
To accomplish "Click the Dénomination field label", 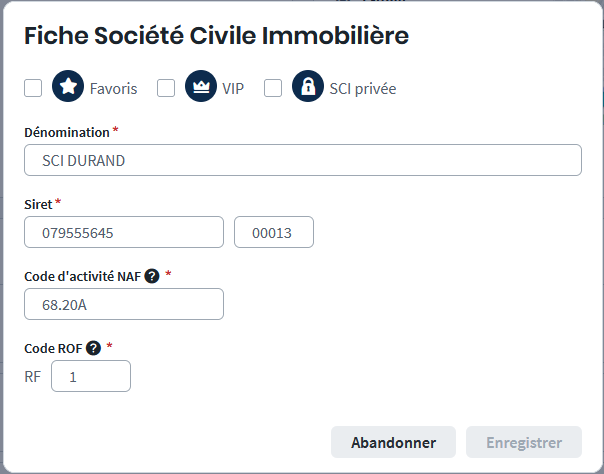I will (x=66, y=132).
